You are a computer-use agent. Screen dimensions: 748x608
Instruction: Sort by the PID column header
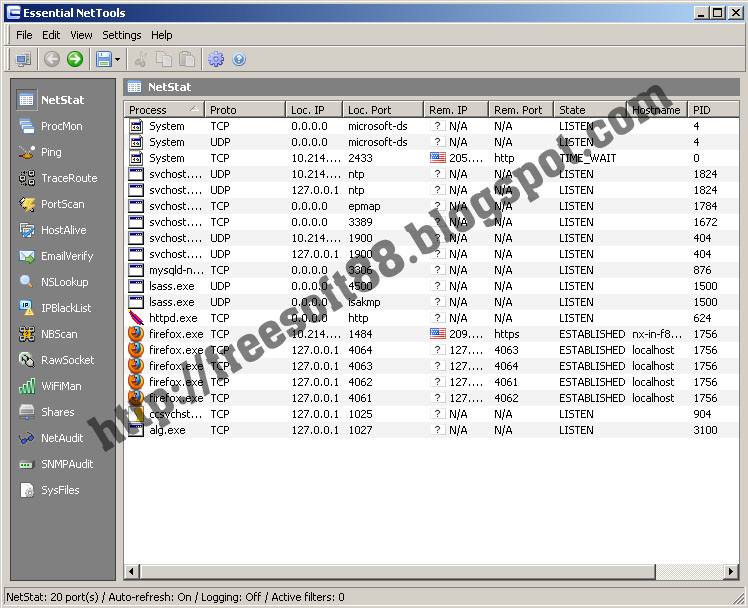[713, 110]
